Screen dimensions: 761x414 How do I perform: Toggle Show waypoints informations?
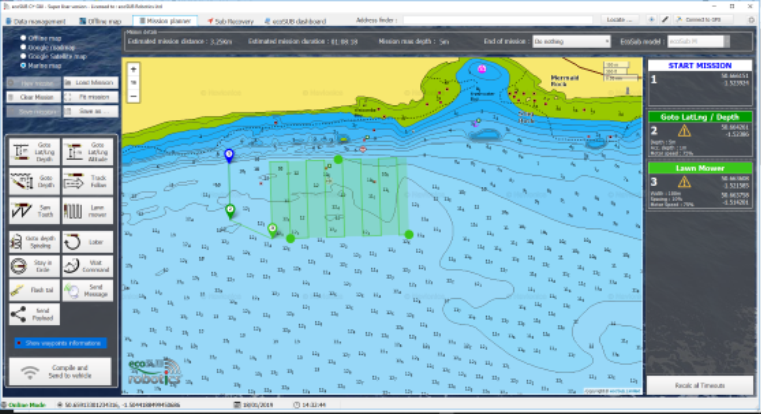click(x=60, y=343)
